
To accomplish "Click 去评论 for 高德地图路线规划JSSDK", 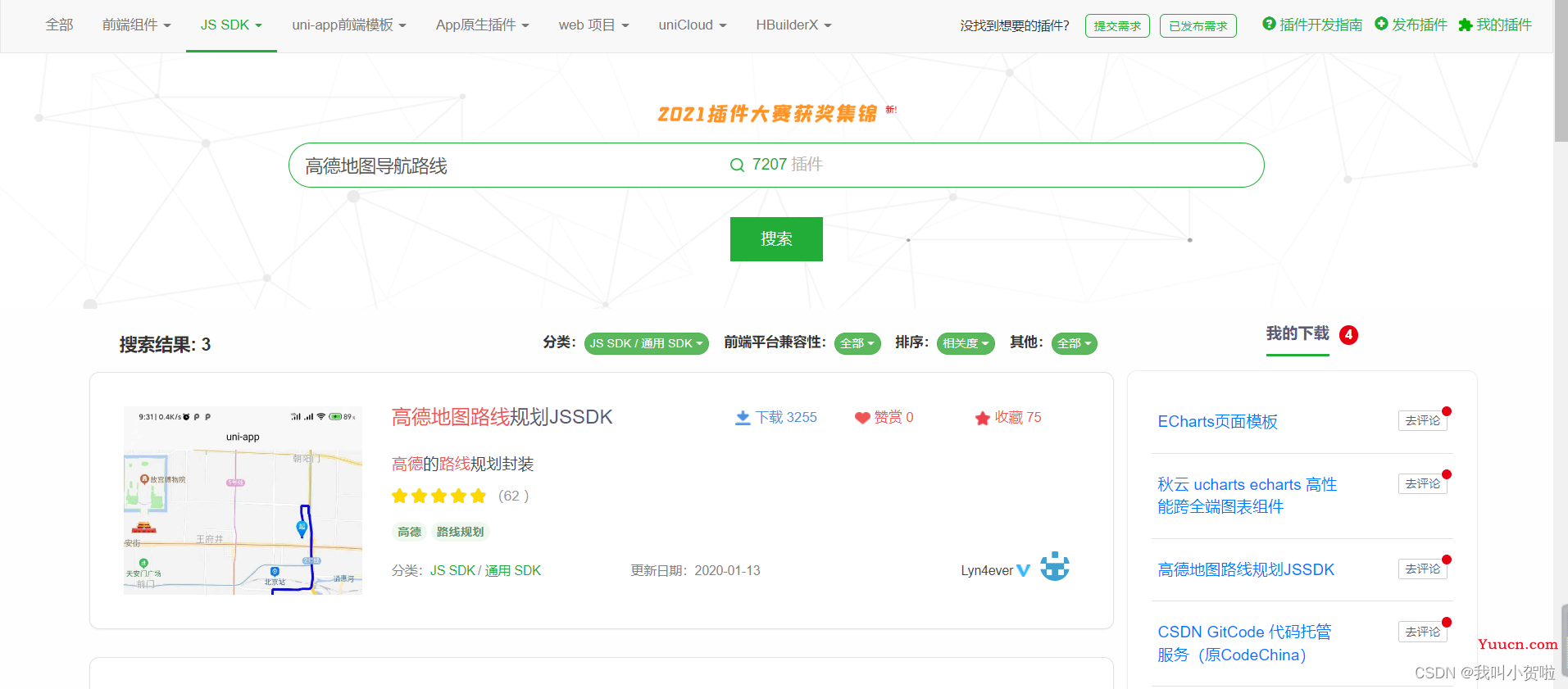I will click(1422, 569).
